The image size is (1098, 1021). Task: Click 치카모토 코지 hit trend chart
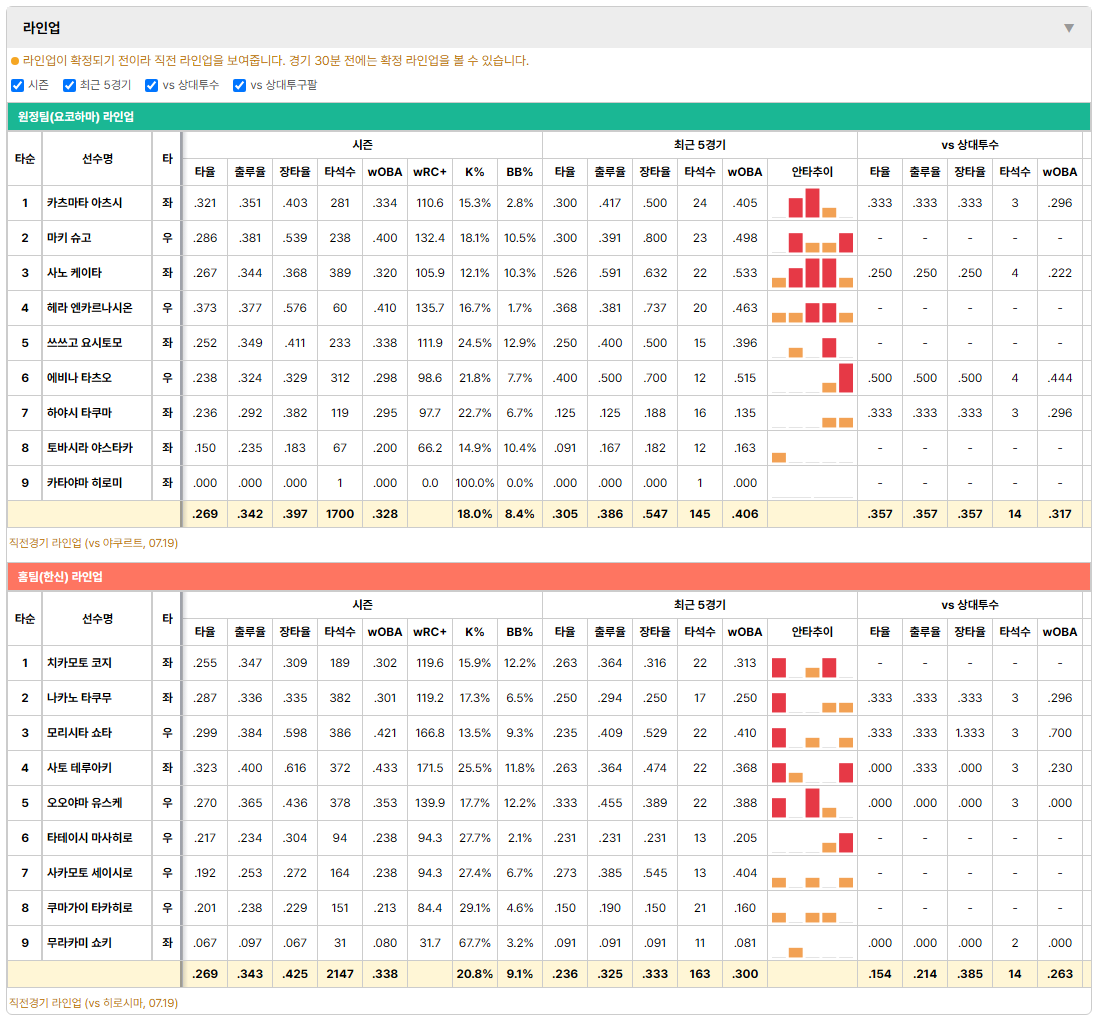click(x=812, y=664)
